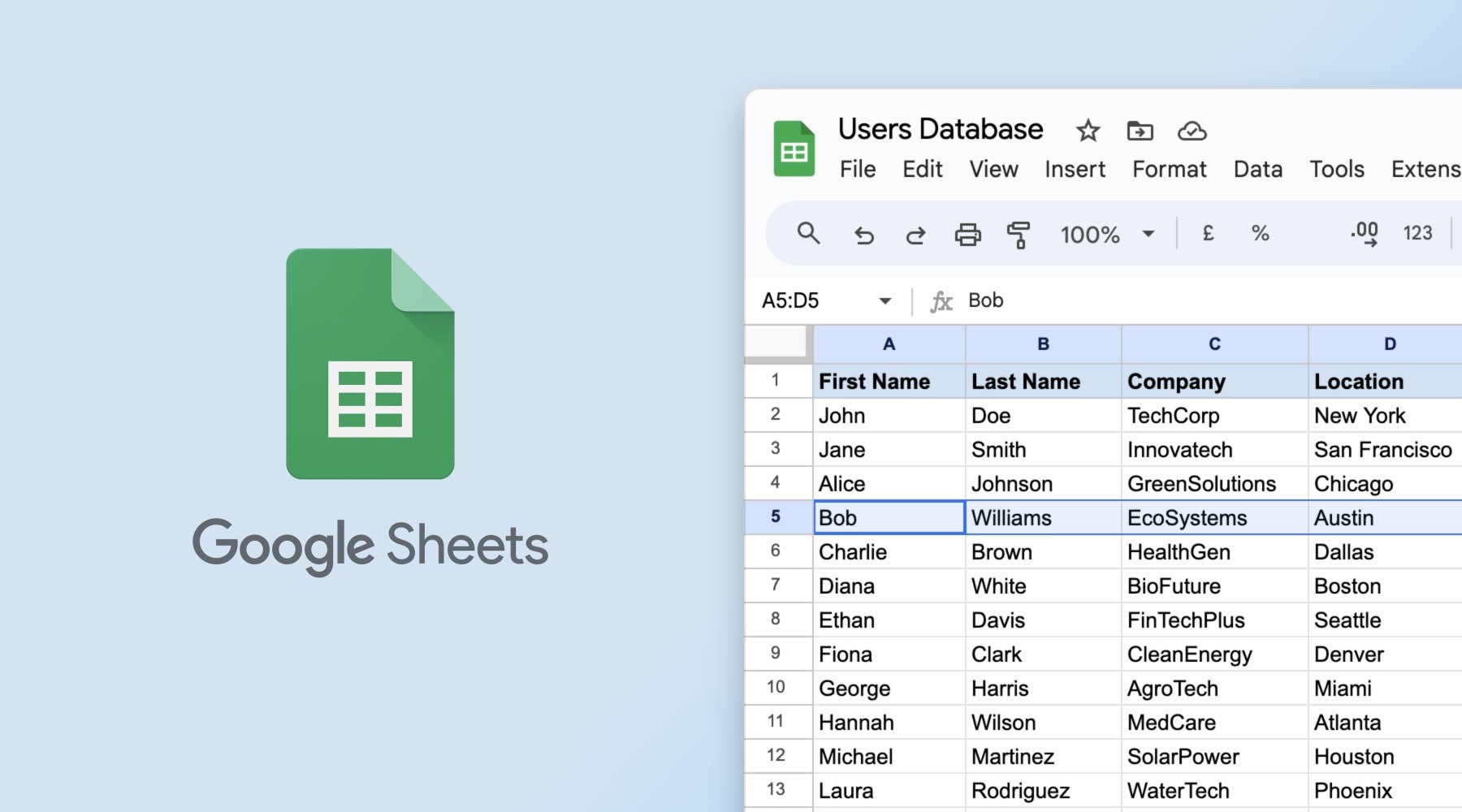Select the paint format roller icon
The height and width of the screenshot is (812, 1462).
1018,235
